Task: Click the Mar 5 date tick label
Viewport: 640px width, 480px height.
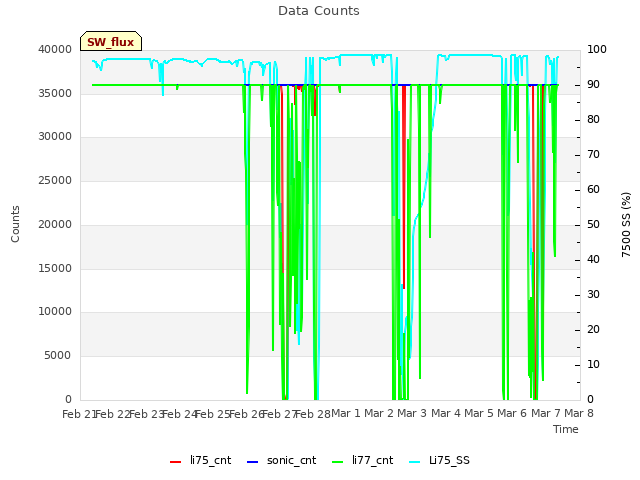Action: coord(479,413)
